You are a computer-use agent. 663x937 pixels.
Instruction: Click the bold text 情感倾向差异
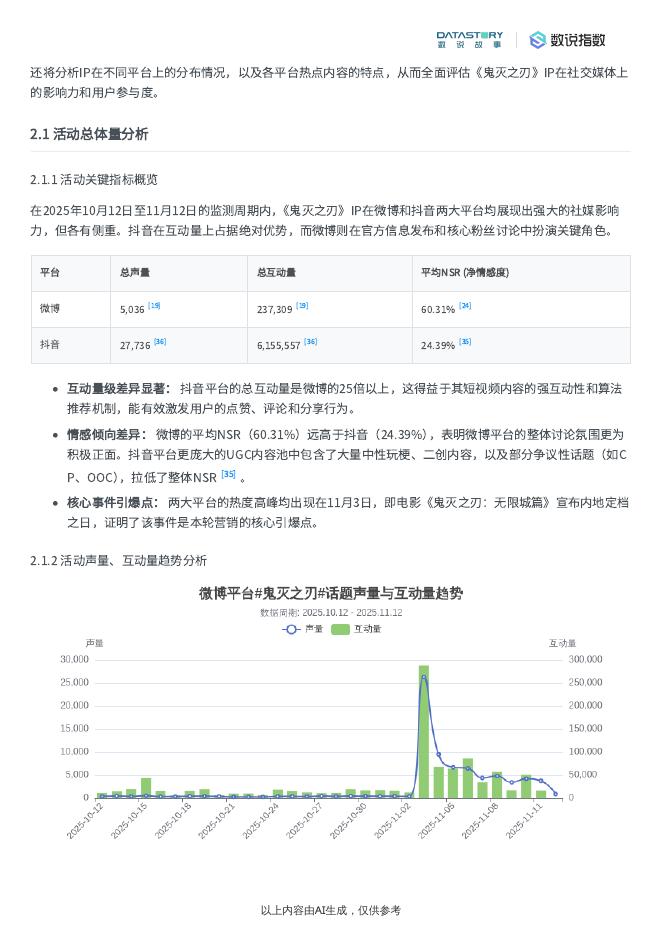coord(103,434)
